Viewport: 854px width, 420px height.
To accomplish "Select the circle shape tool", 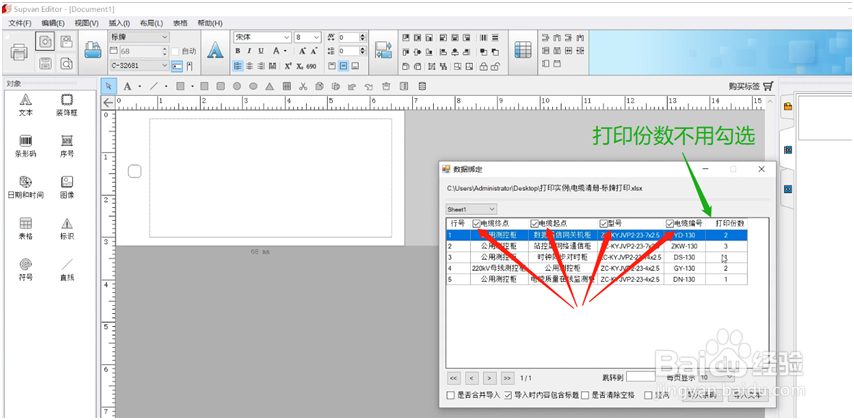I will (x=237, y=86).
